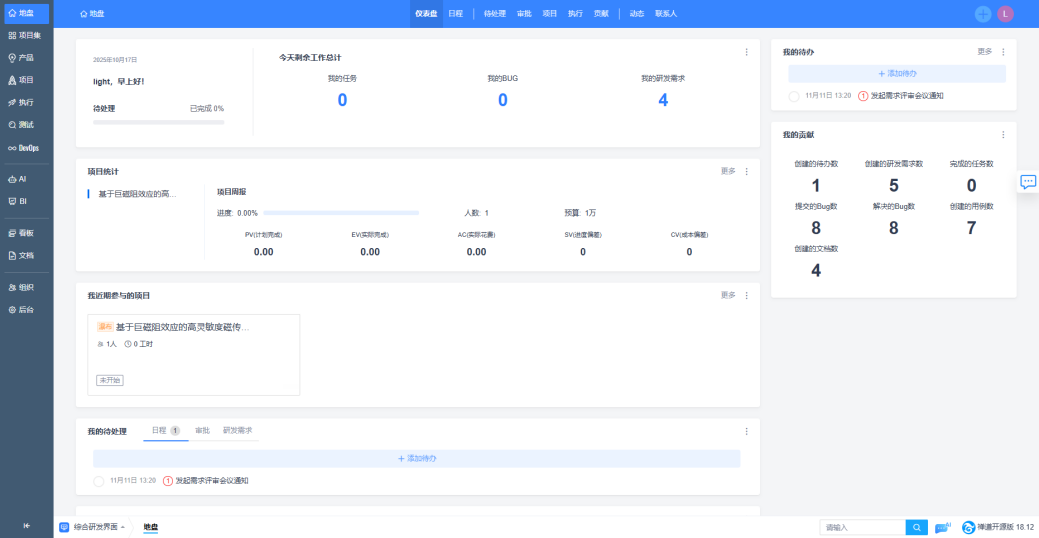1039x538 pixels.
Task: Click the search input field at bottom
Action: click(x=861, y=527)
